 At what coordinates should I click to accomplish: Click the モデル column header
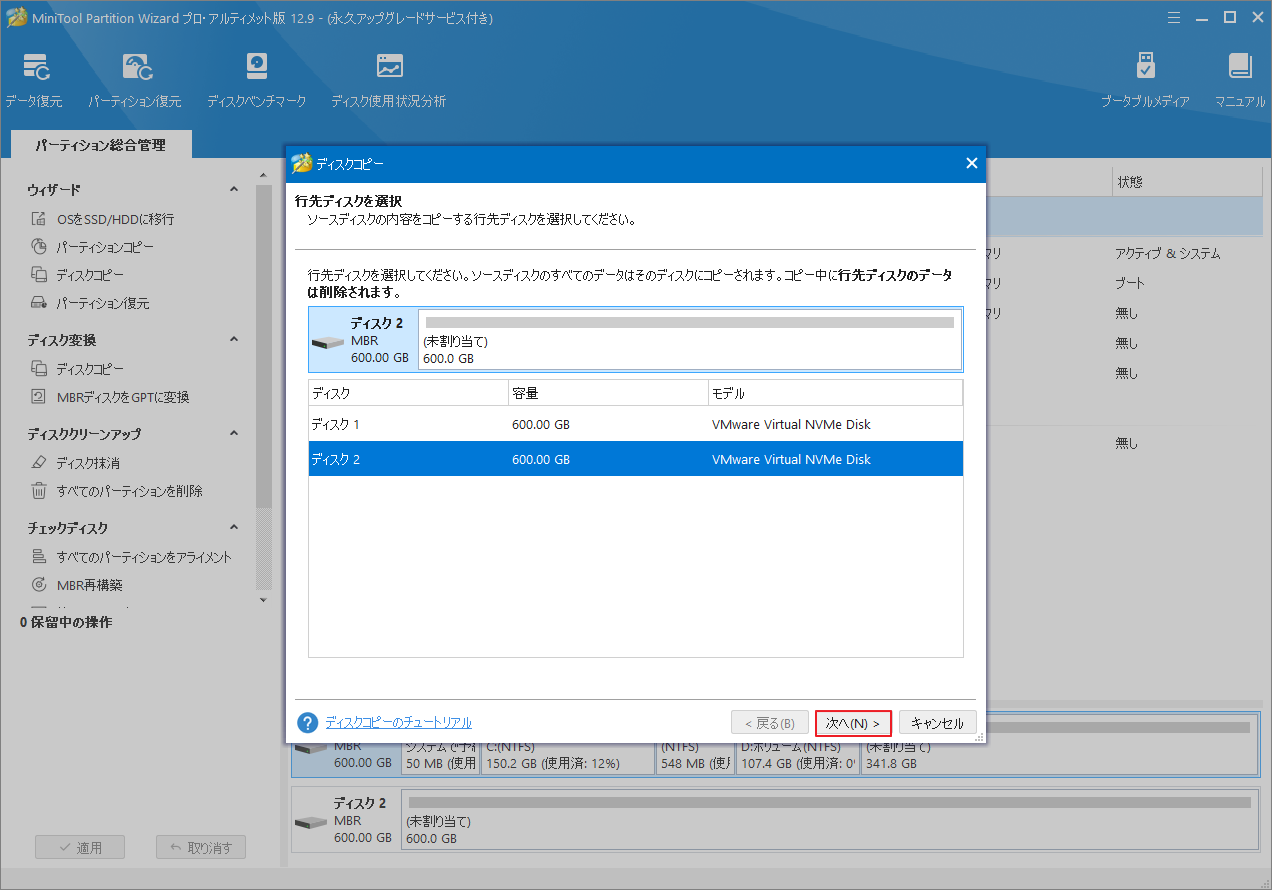click(x=835, y=393)
